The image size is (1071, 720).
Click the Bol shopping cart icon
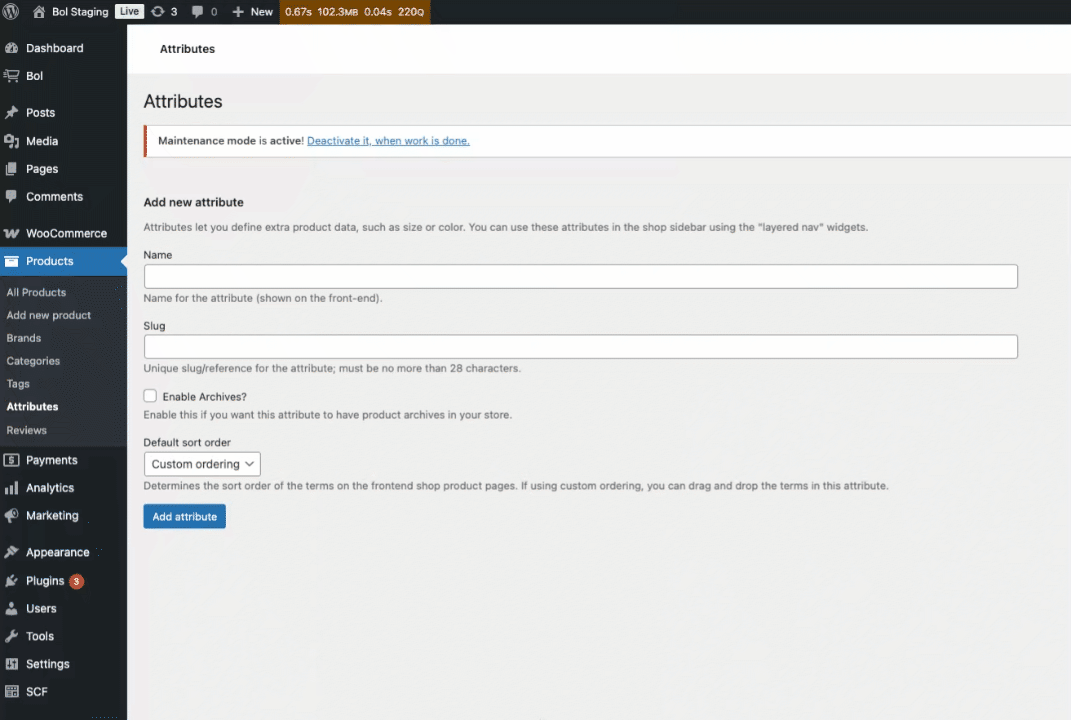(12, 76)
